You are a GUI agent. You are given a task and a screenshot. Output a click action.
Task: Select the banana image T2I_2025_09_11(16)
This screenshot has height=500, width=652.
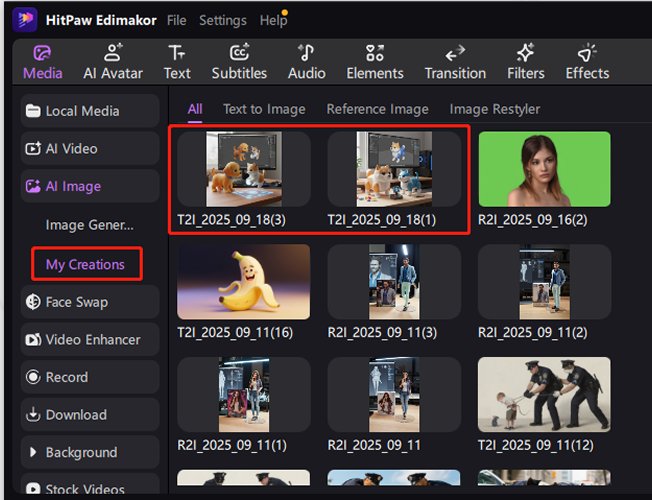point(243,282)
